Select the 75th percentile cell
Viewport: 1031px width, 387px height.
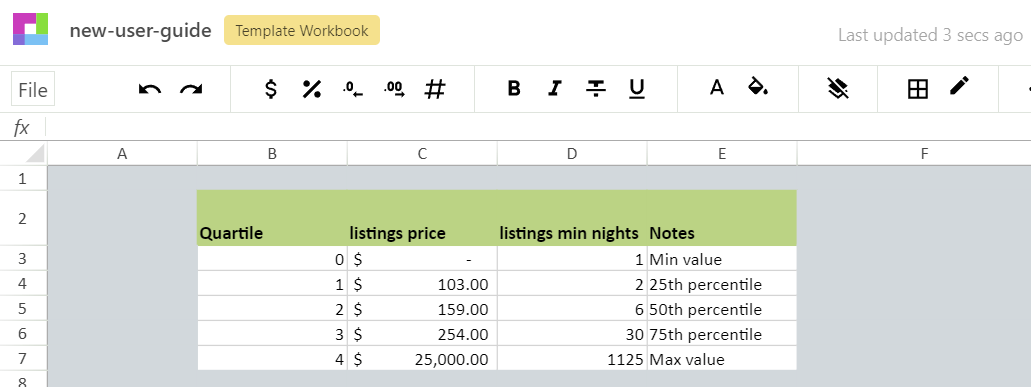(x=722, y=334)
